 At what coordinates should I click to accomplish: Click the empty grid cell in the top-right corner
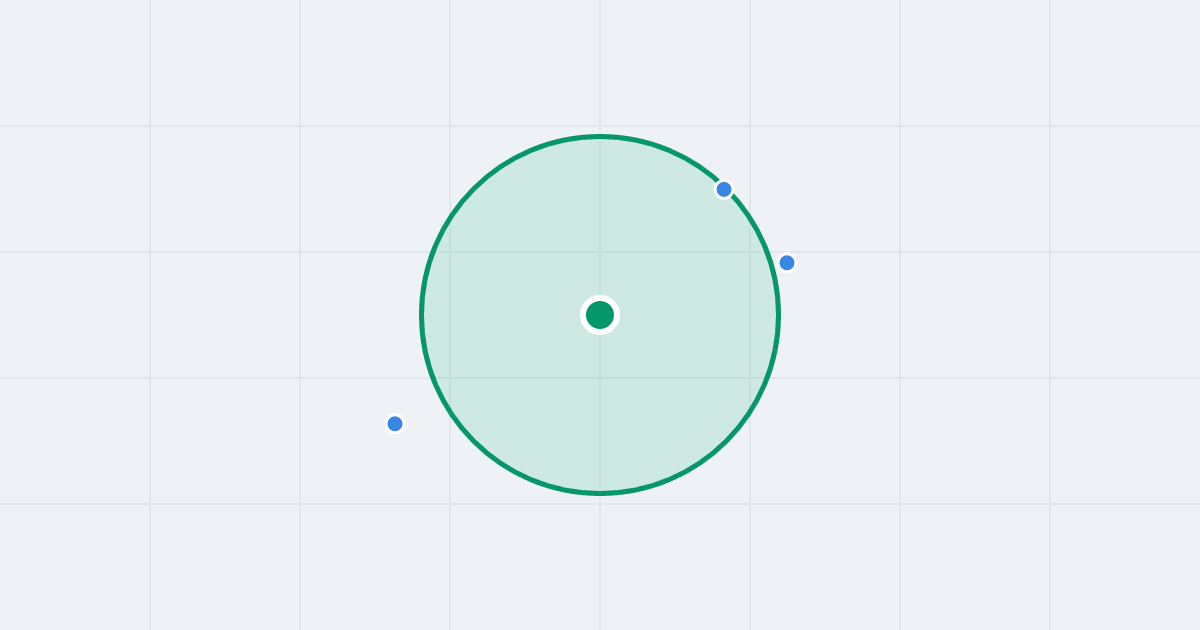1125,63
